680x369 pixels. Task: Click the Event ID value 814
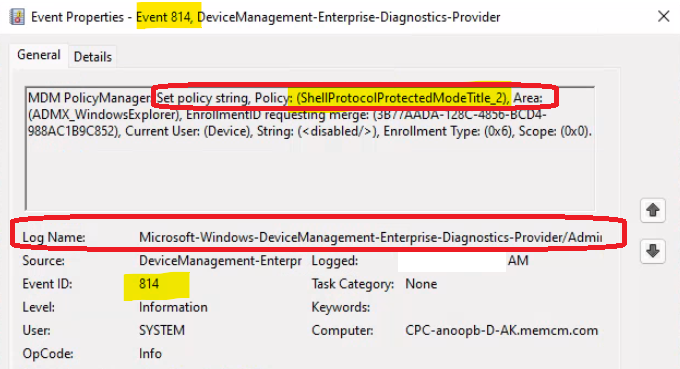149,284
